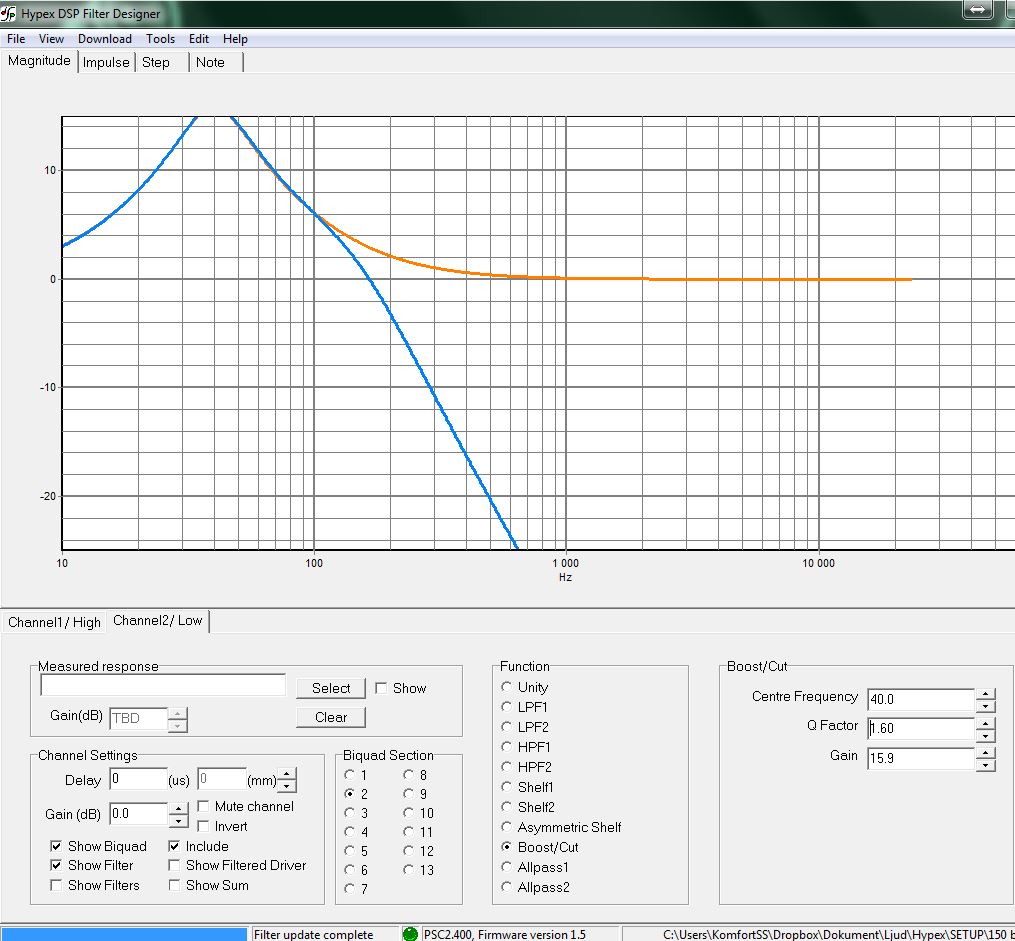
Task: Increase delay value using up arrow
Action: [286, 773]
